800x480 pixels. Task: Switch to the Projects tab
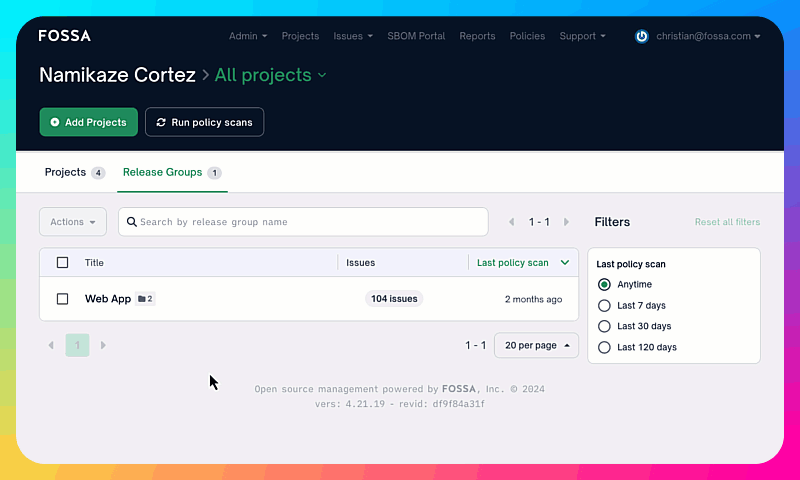click(66, 172)
